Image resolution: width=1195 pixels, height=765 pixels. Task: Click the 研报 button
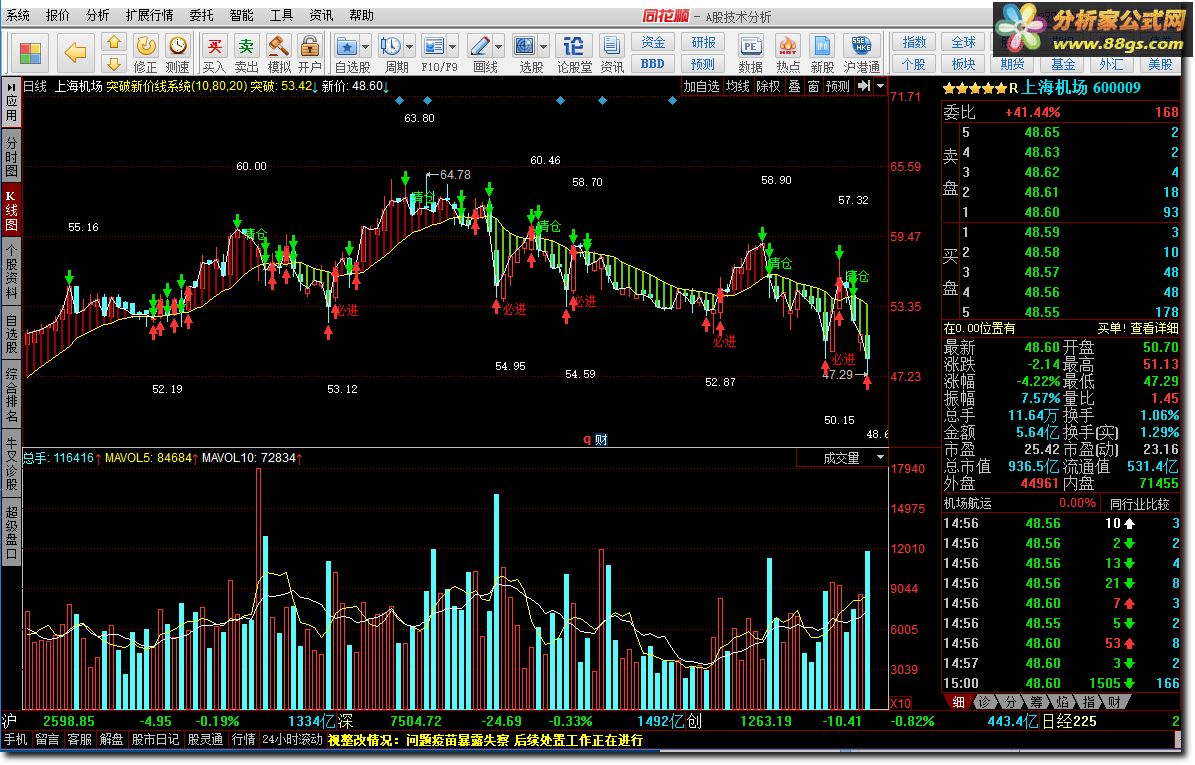(x=703, y=43)
